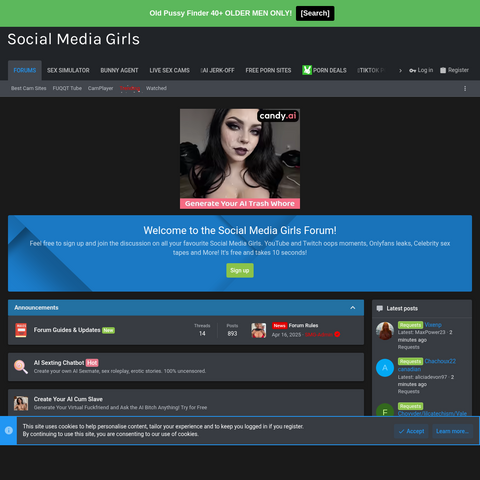The height and width of the screenshot is (480, 480).
Task: Click the candy.ai banner image
Action: click(x=240, y=159)
